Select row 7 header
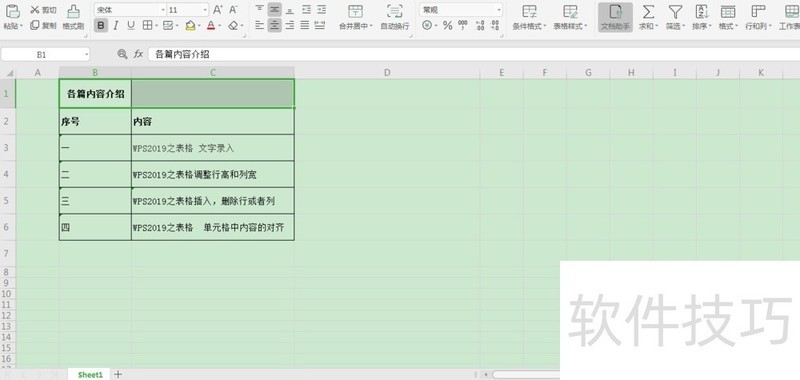 click(x=7, y=254)
